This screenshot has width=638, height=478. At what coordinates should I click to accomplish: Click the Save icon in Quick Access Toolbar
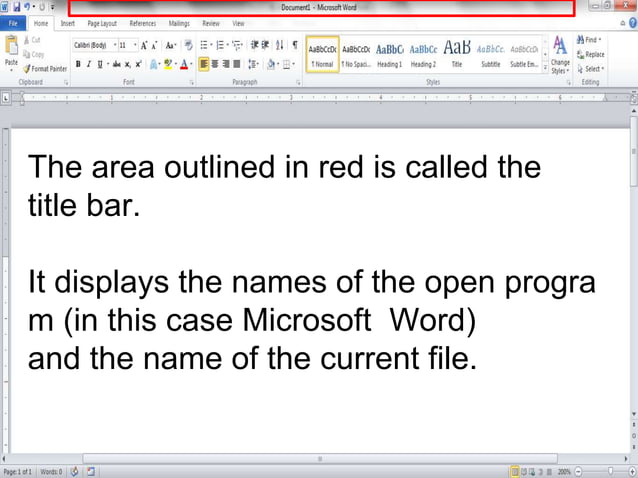click(16, 7)
